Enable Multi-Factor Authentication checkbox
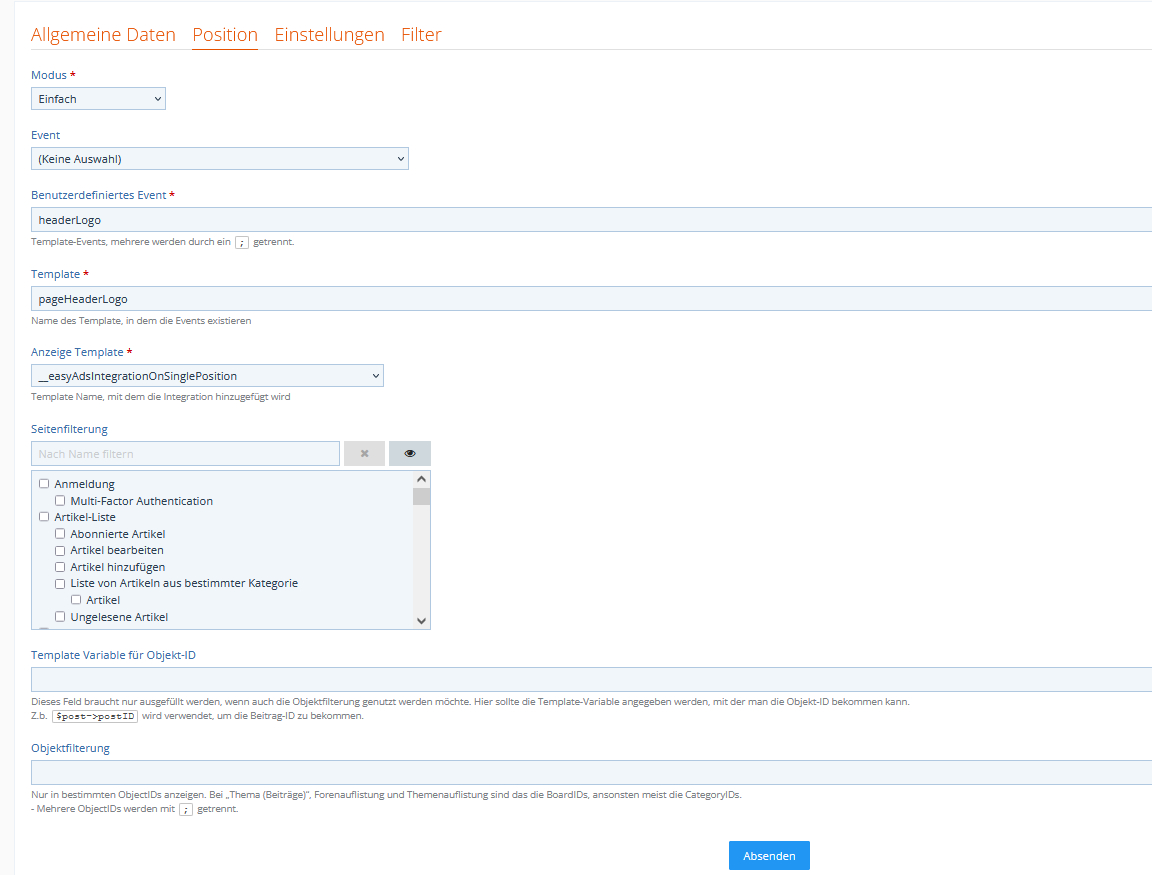Viewport: 1152px width, 875px height. [60, 501]
